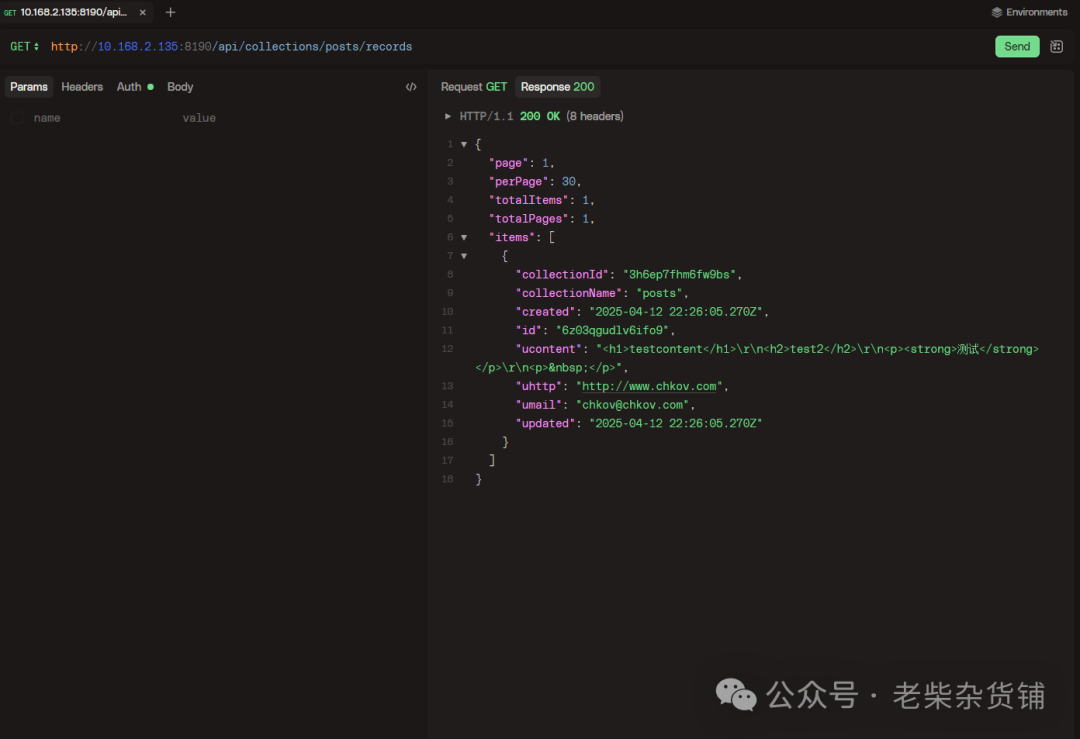Click the "totalItems" key

click(529, 200)
